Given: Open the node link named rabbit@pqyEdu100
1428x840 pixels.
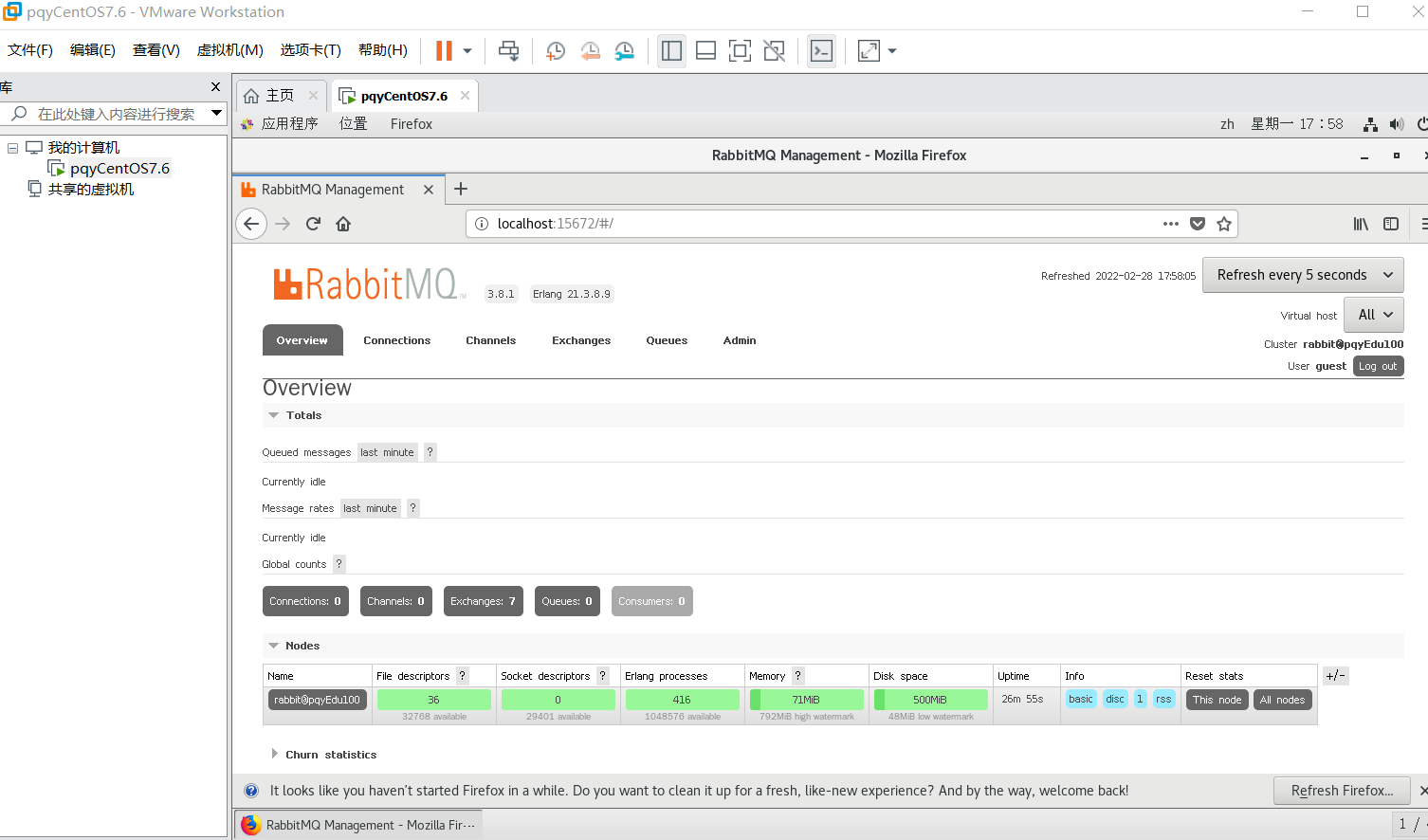Looking at the screenshot, I should pyautogui.click(x=318, y=700).
